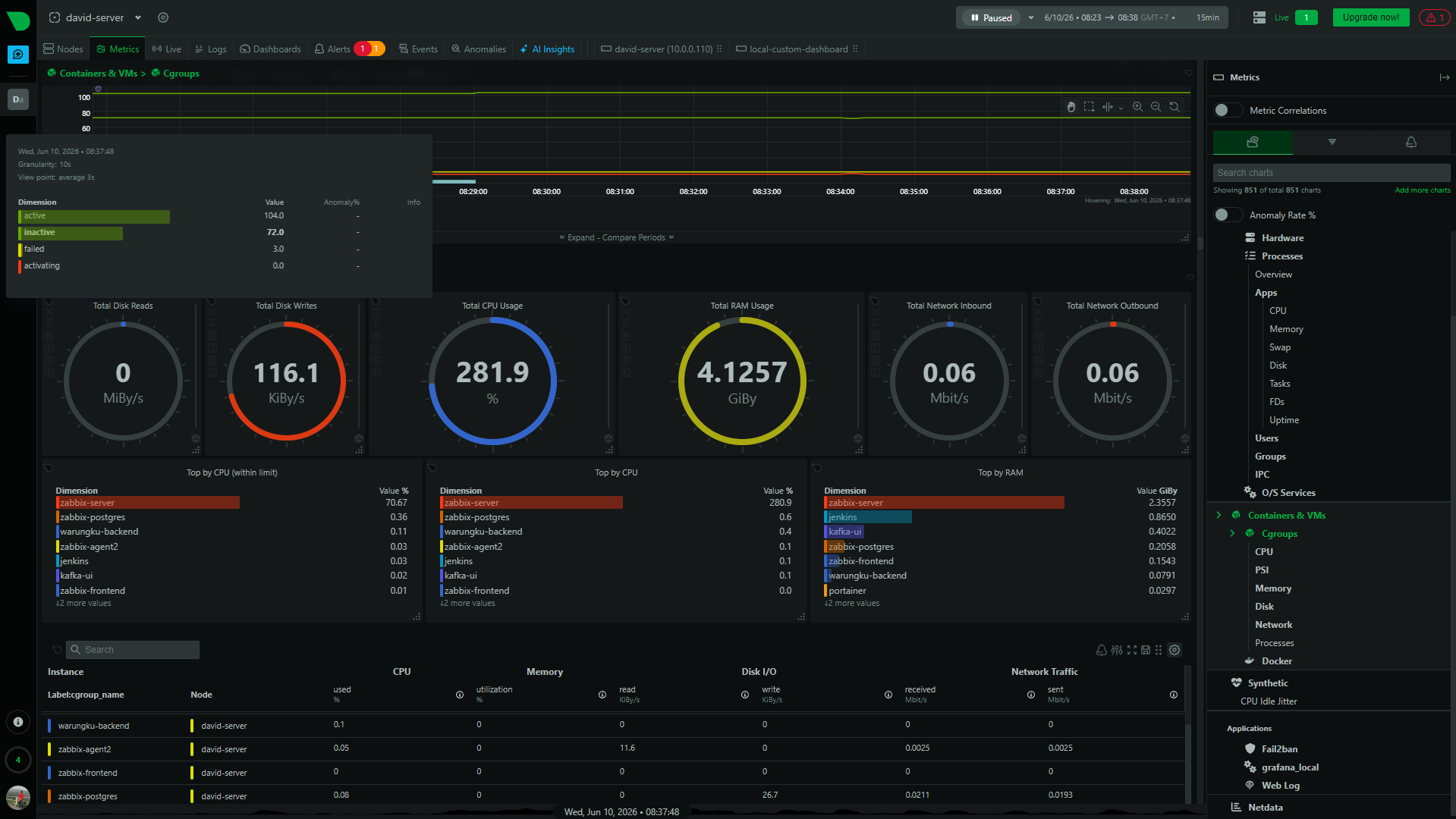Open info for CPU used column
Viewport: 1456px width, 819px height.
pos(459,695)
